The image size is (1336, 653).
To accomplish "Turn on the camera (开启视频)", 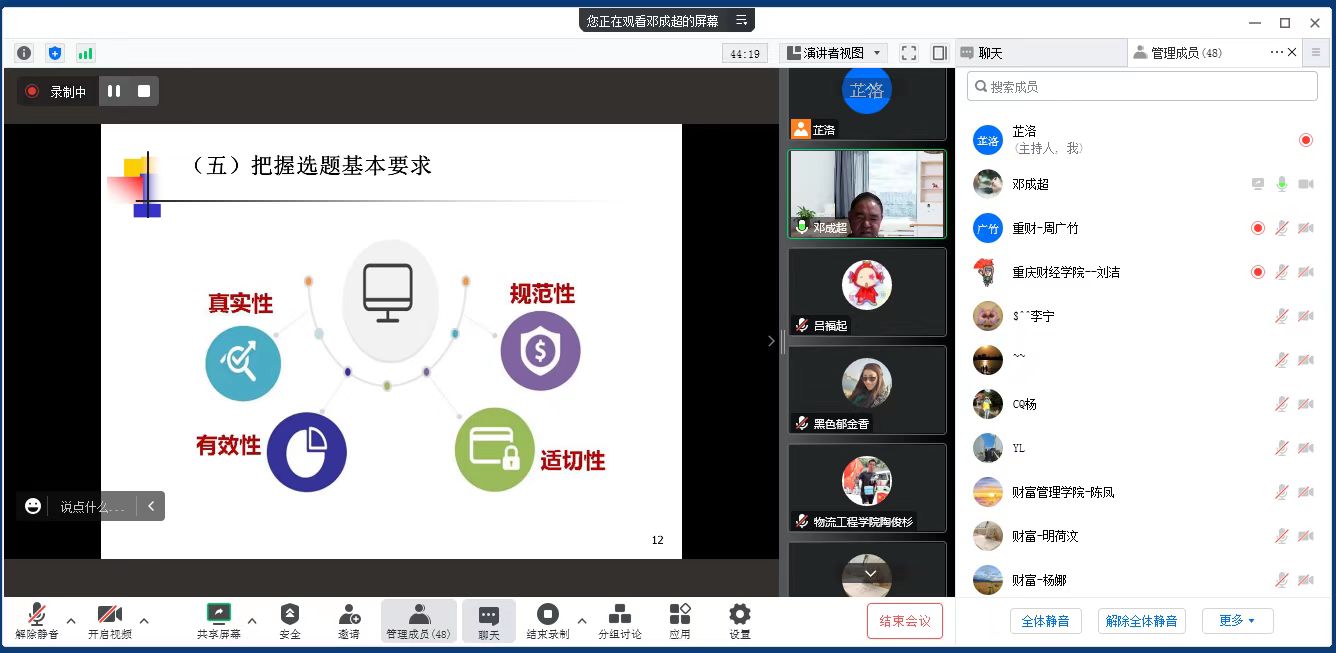I will point(110,615).
